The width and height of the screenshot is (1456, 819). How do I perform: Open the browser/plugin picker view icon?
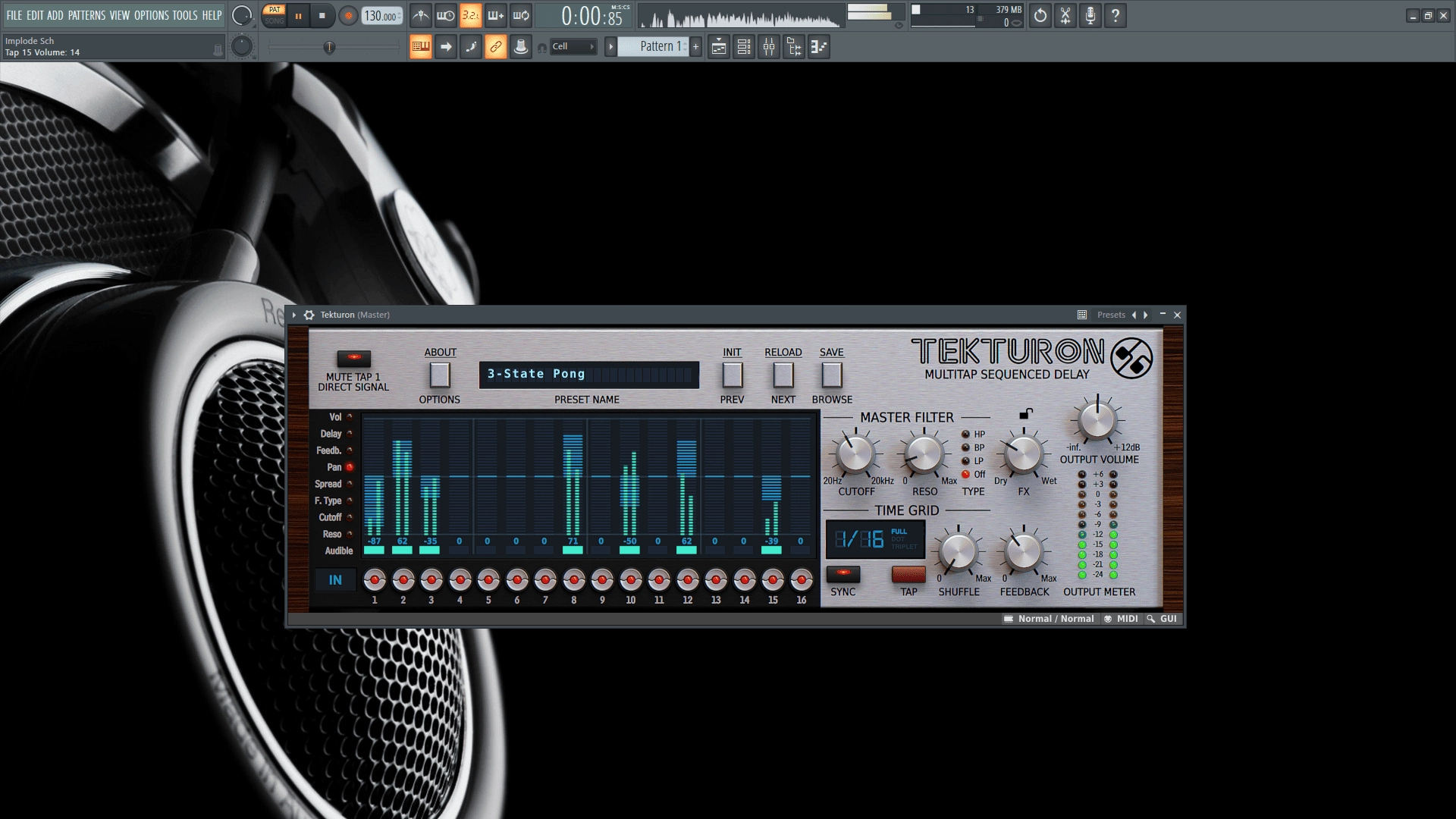pos(794,47)
